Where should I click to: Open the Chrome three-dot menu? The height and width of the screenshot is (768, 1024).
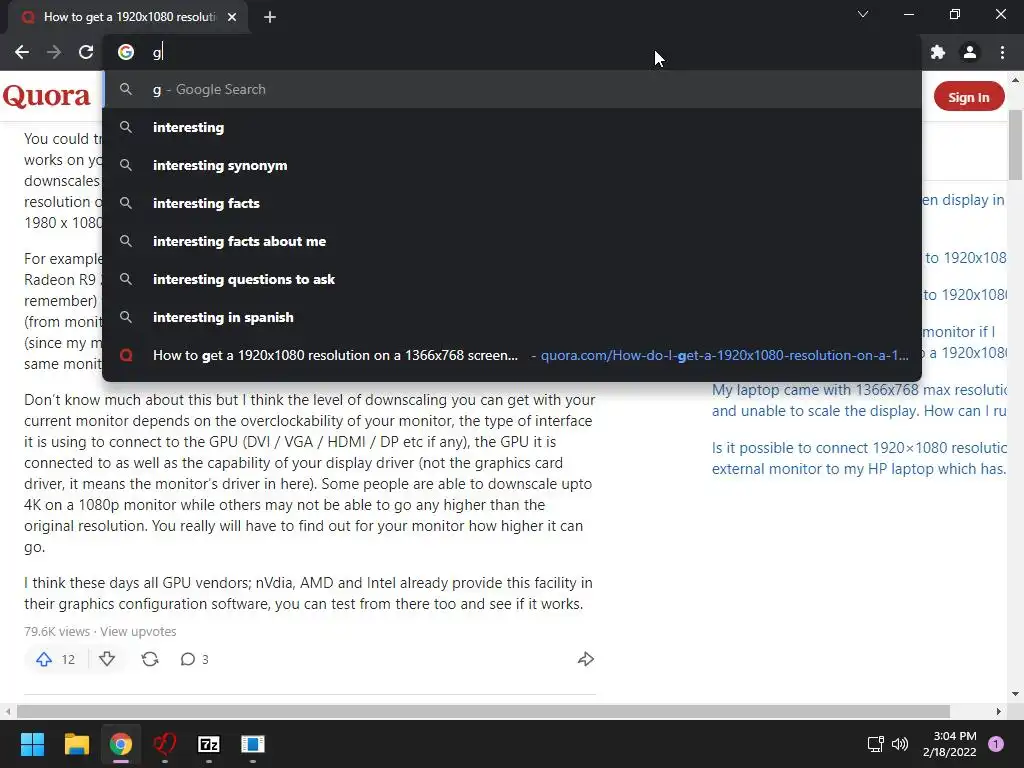pos(1002,52)
